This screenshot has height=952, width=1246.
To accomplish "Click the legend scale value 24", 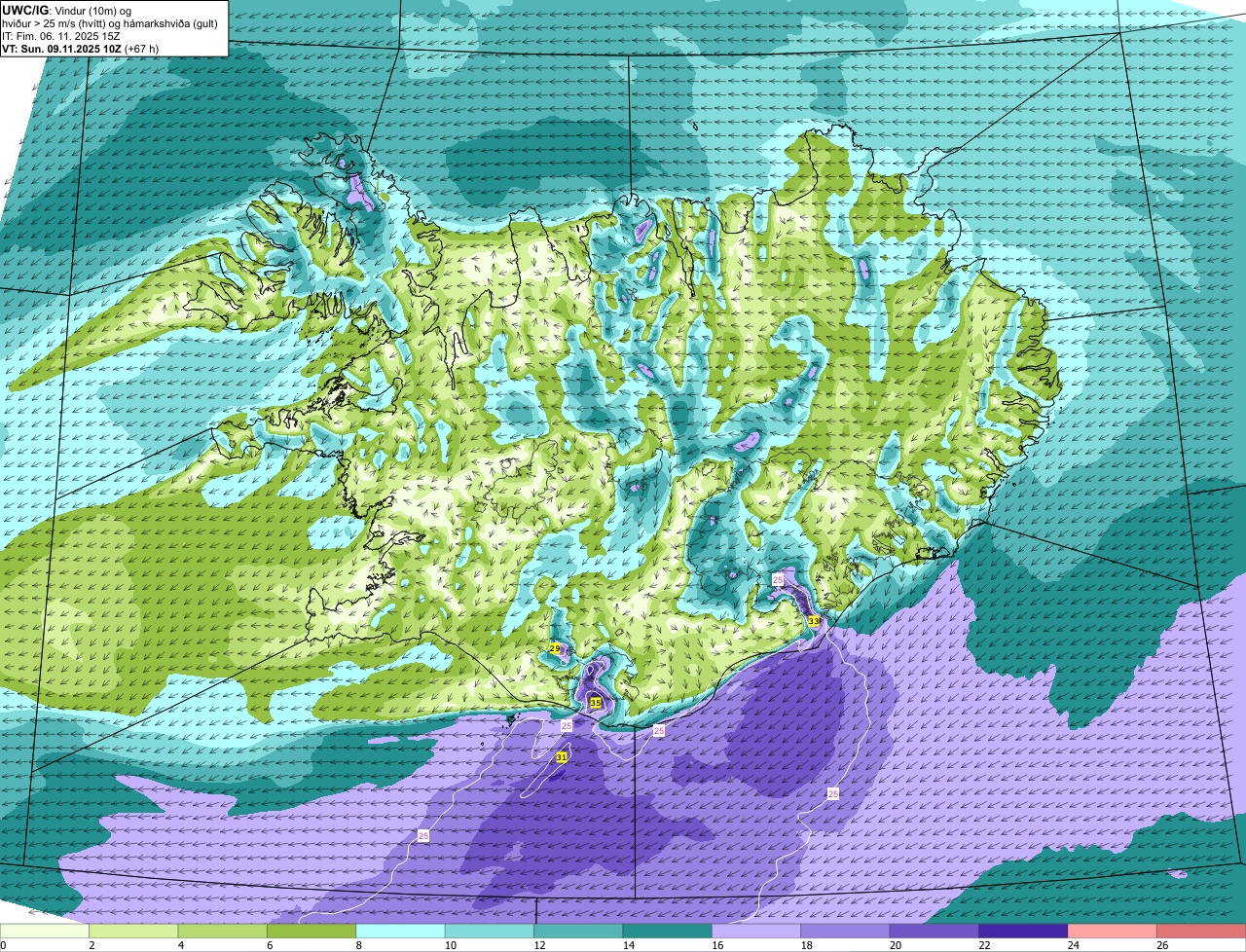I will point(1073,945).
